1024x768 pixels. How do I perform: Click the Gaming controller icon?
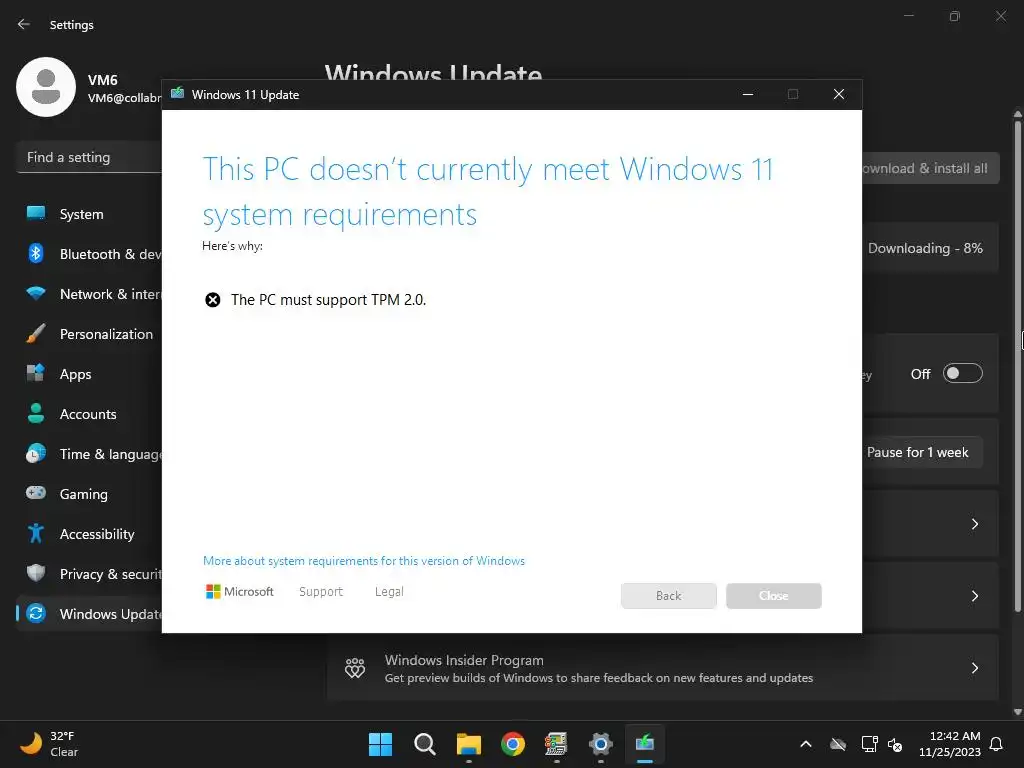click(x=36, y=493)
